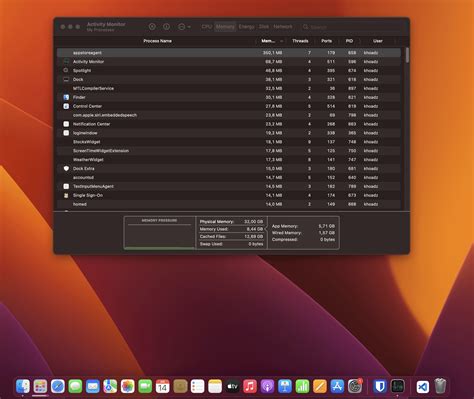Open Music from the Dock
The width and height of the screenshot is (474, 399).
click(x=250, y=386)
